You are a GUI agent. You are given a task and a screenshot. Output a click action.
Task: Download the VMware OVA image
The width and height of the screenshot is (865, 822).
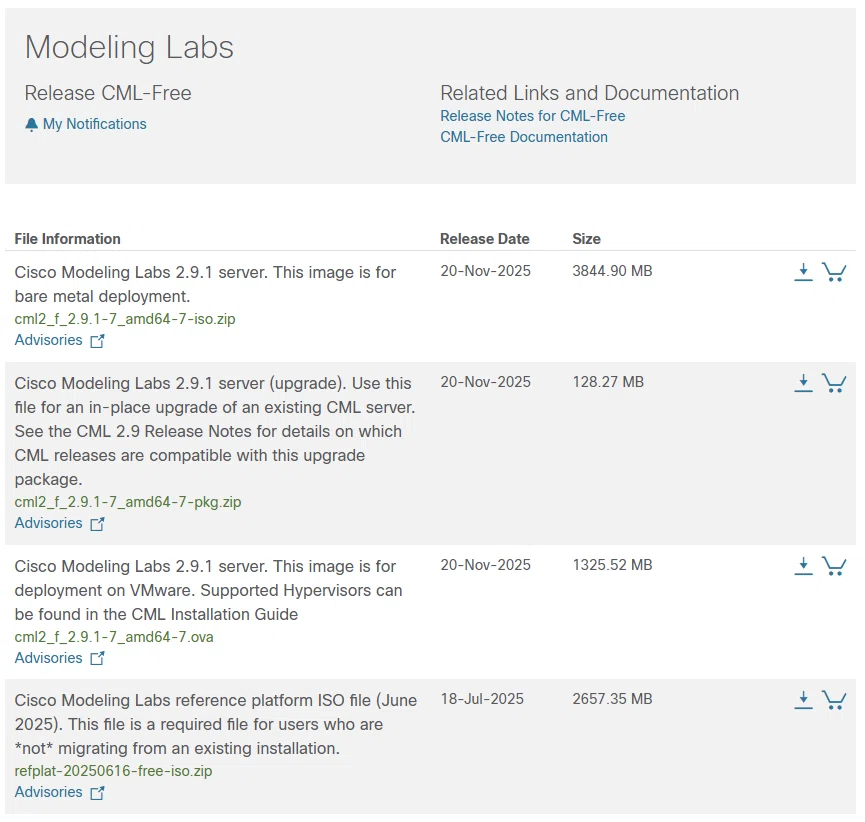[x=803, y=566]
